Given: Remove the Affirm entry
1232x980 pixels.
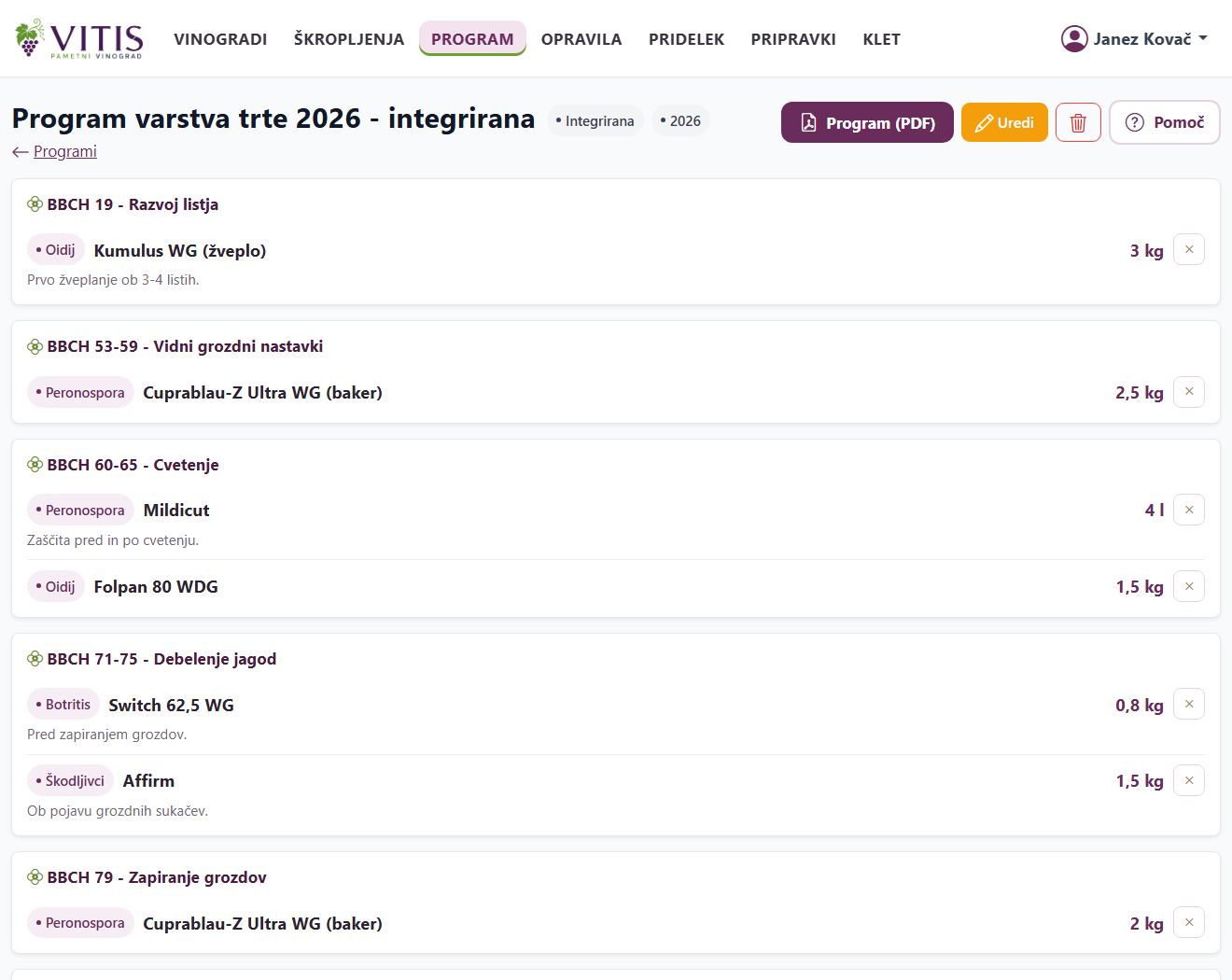Looking at the screenshot, I should tap(1189, 780).
